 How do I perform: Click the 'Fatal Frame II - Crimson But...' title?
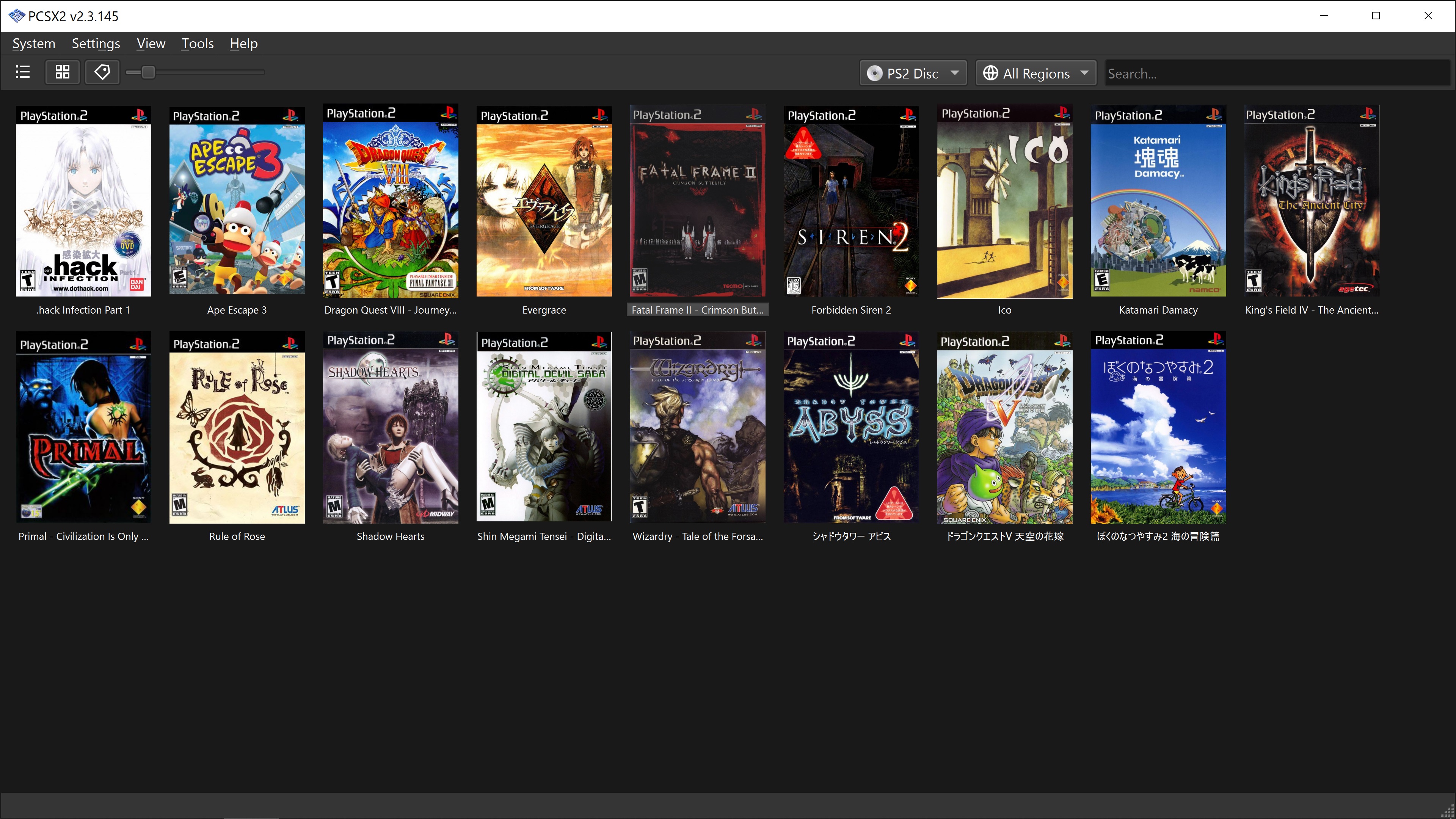[x=698, y=310]
